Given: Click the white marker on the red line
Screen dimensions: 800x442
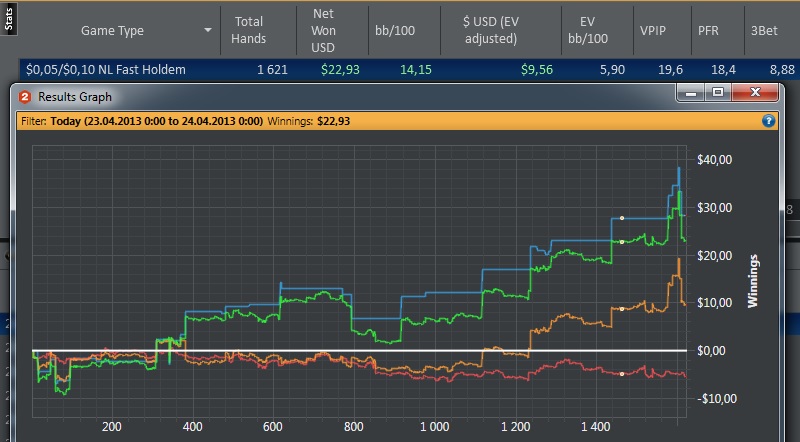Looking at the screenshot, I should pos(622,374).
